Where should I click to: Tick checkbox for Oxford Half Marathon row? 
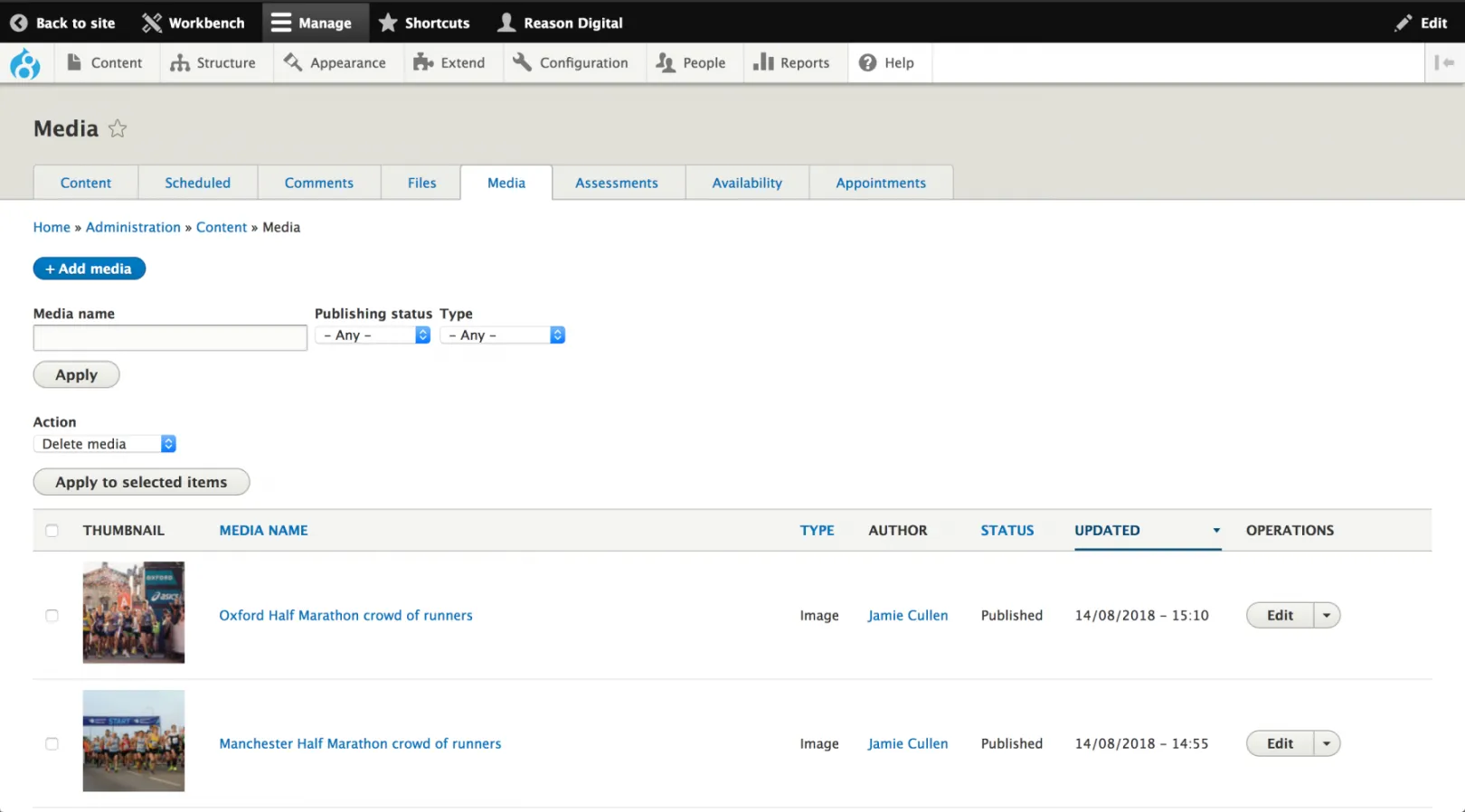pos(52,616)
